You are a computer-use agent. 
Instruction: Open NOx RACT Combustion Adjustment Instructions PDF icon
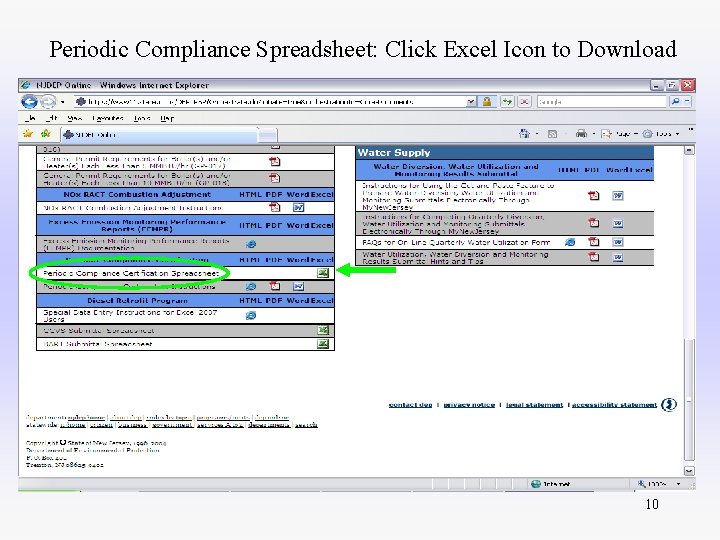coord(275,208)
